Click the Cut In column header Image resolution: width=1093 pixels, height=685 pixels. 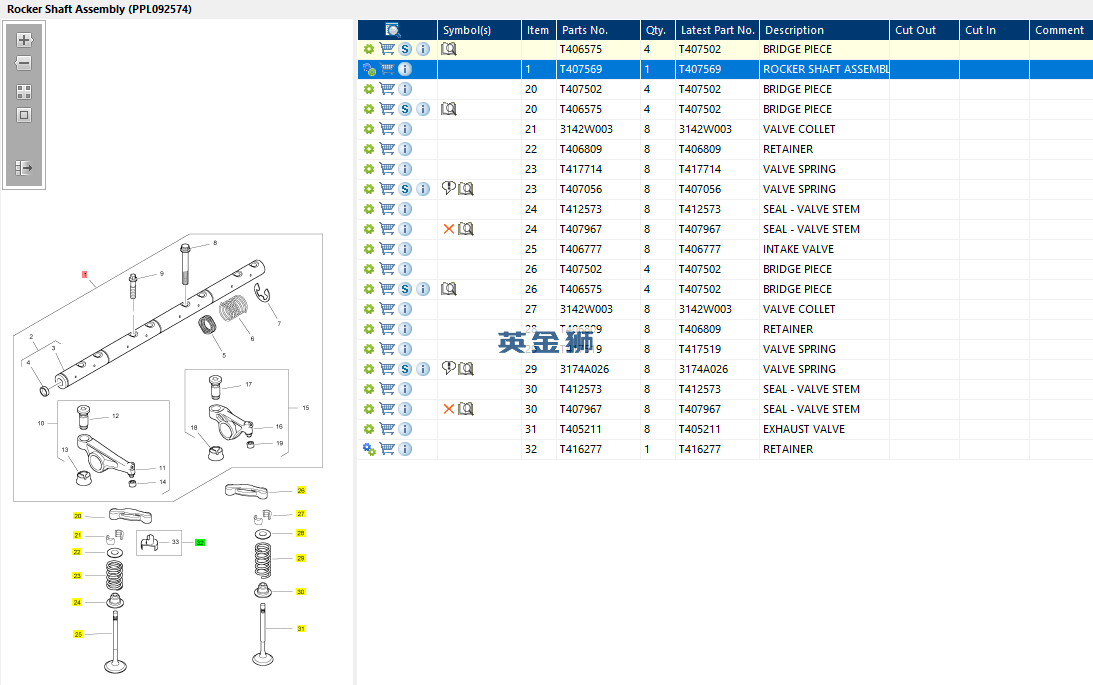pyautogui.click(x=995, y=30)
